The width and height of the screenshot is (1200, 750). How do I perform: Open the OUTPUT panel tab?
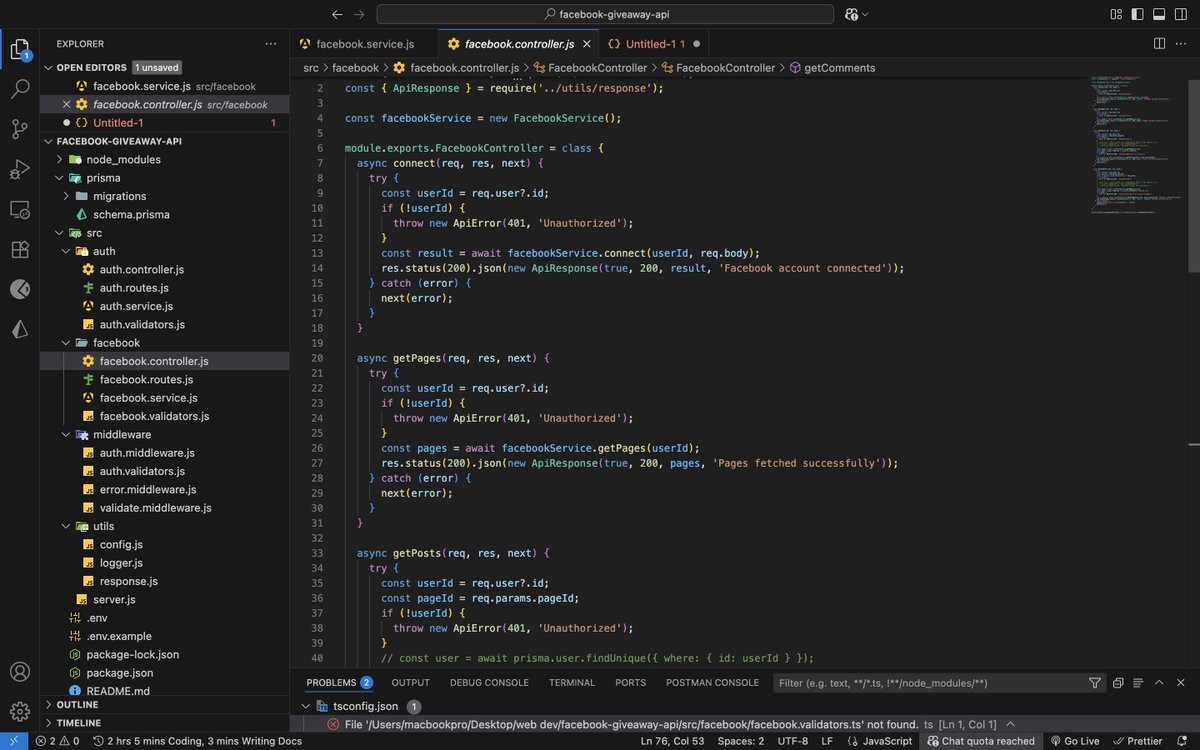click(x=410, y=683)
